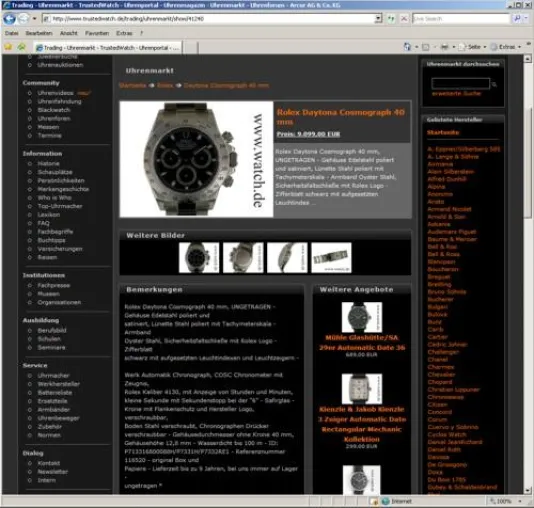The image size is (534, 508).
Task: Open the Baume & Mercier manufacturer link
Action: (452, 239)
